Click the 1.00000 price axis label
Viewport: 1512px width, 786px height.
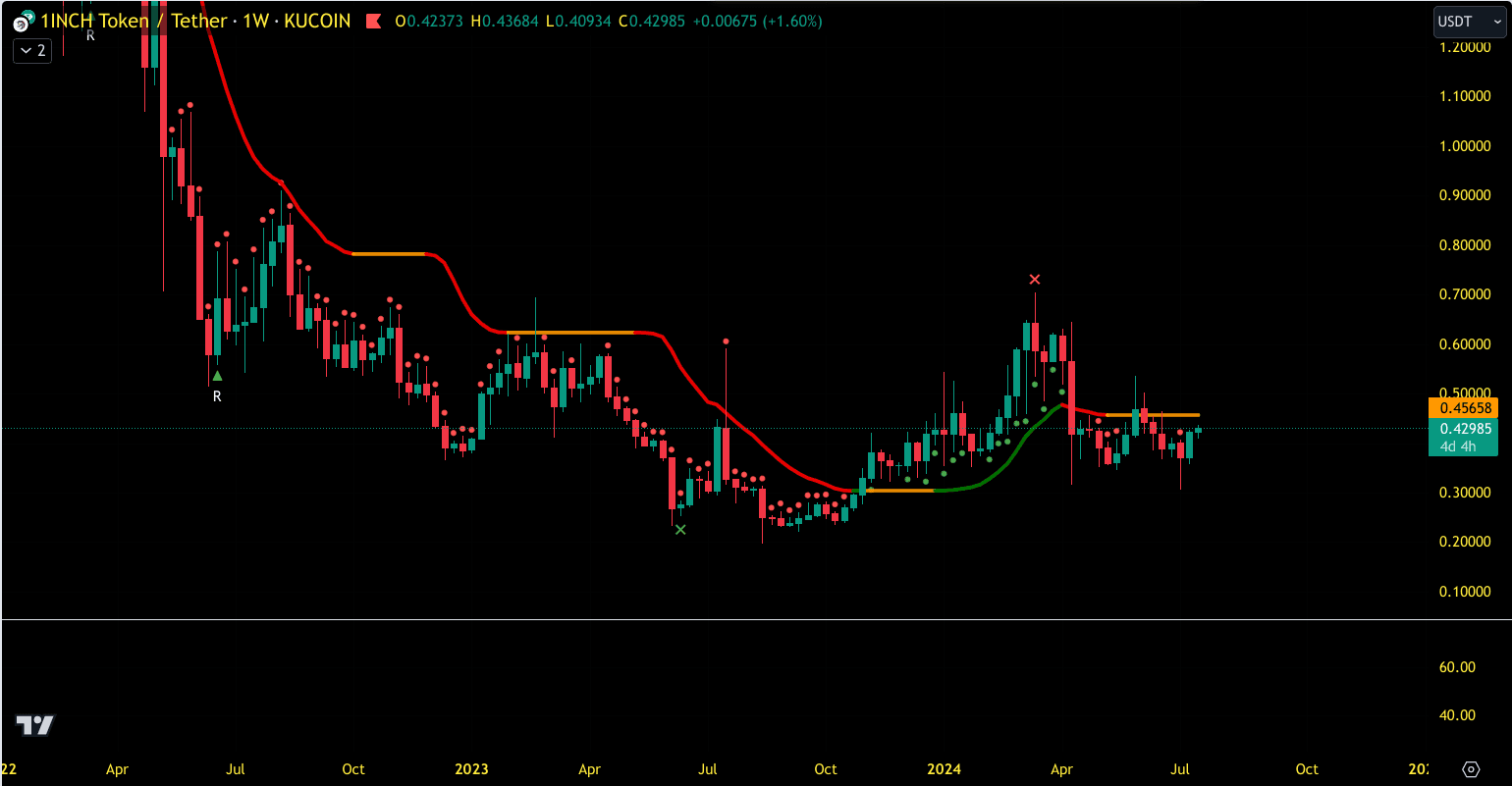pyautogui.click(x=1464, y=146)
